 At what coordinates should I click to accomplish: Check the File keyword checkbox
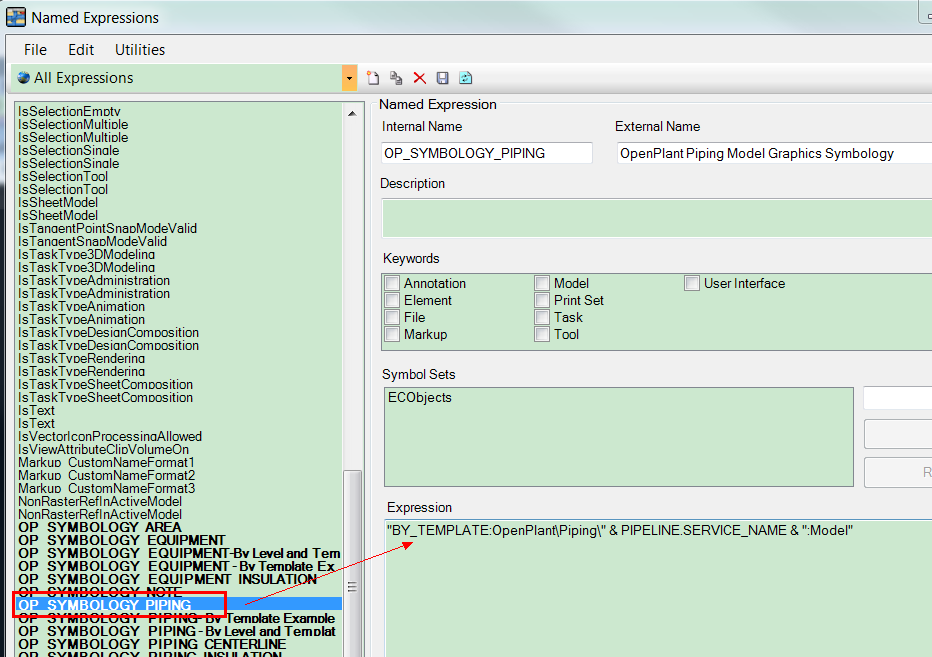392,317
